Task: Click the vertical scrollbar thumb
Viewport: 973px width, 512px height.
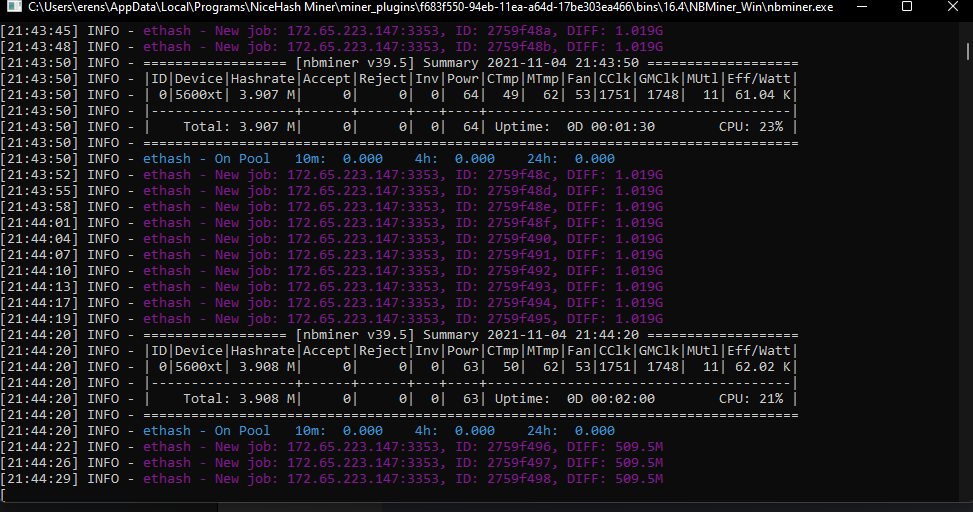Action: tap(967, 52)
